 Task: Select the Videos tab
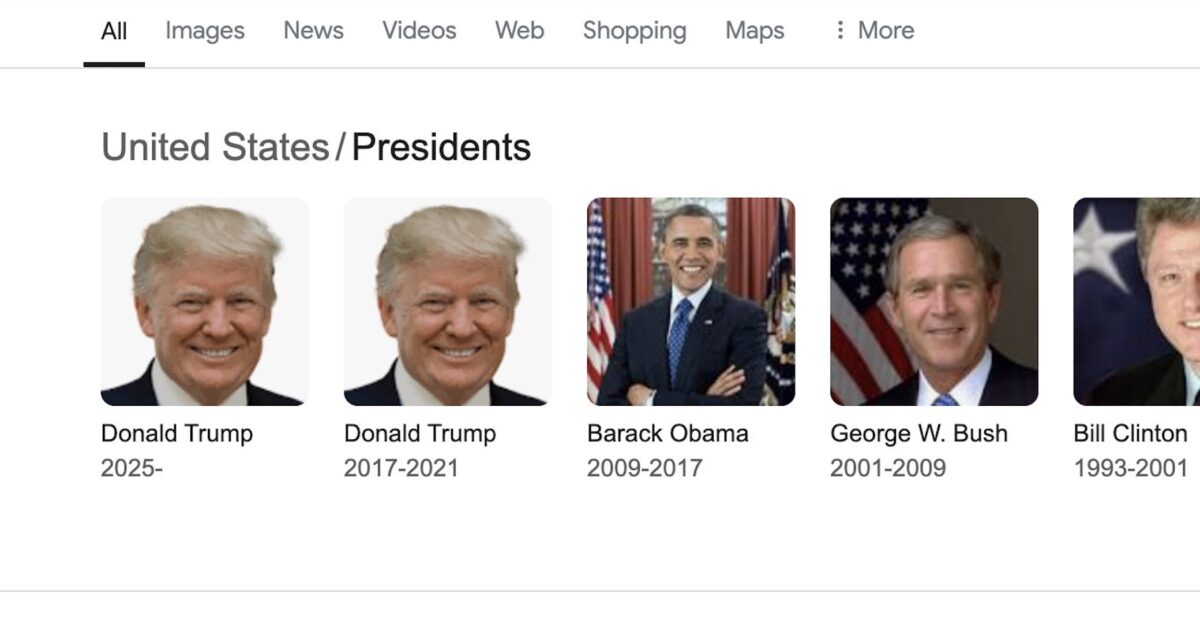point(419,31)
